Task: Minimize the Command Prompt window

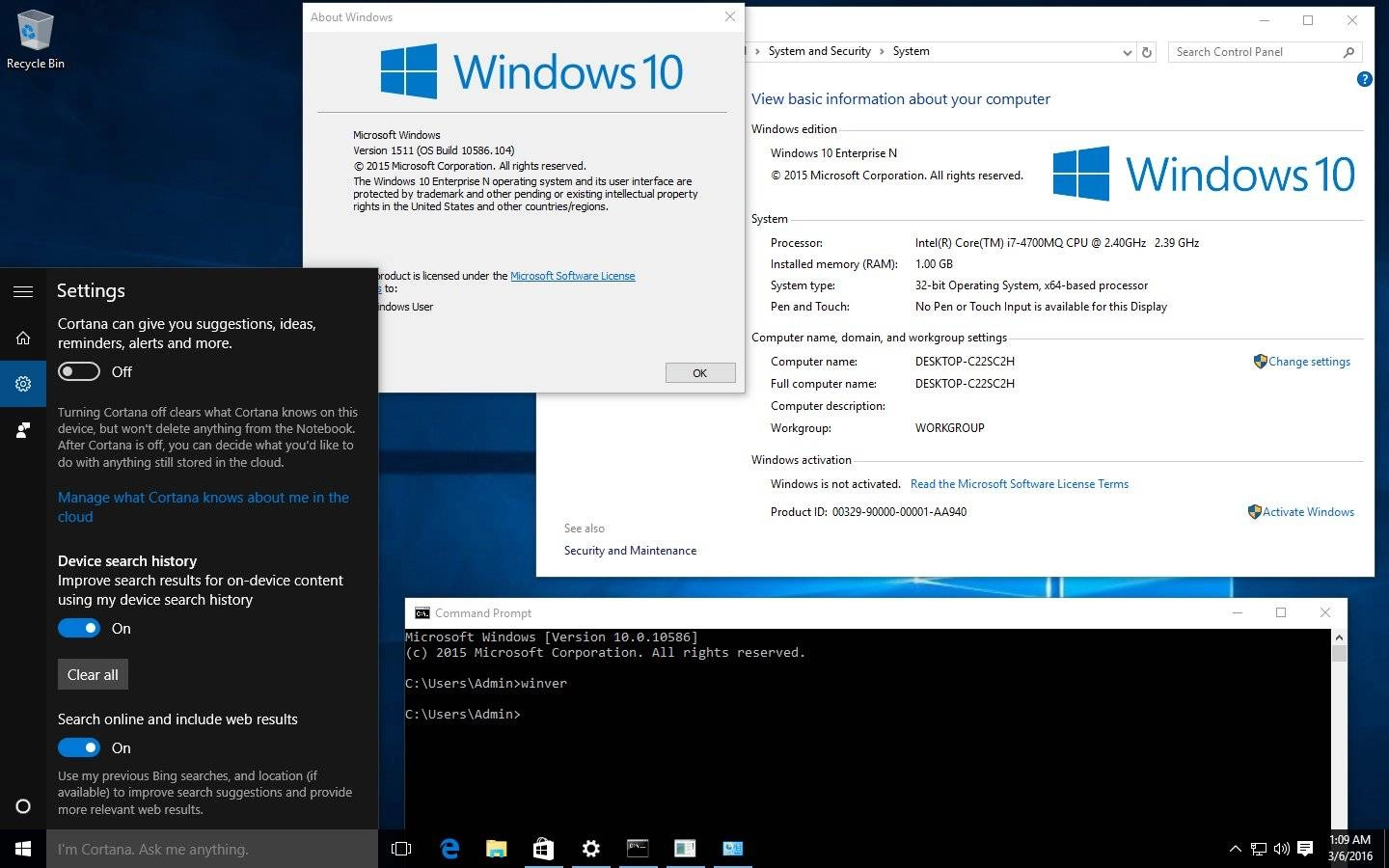Action: (x=1238, y=612)
